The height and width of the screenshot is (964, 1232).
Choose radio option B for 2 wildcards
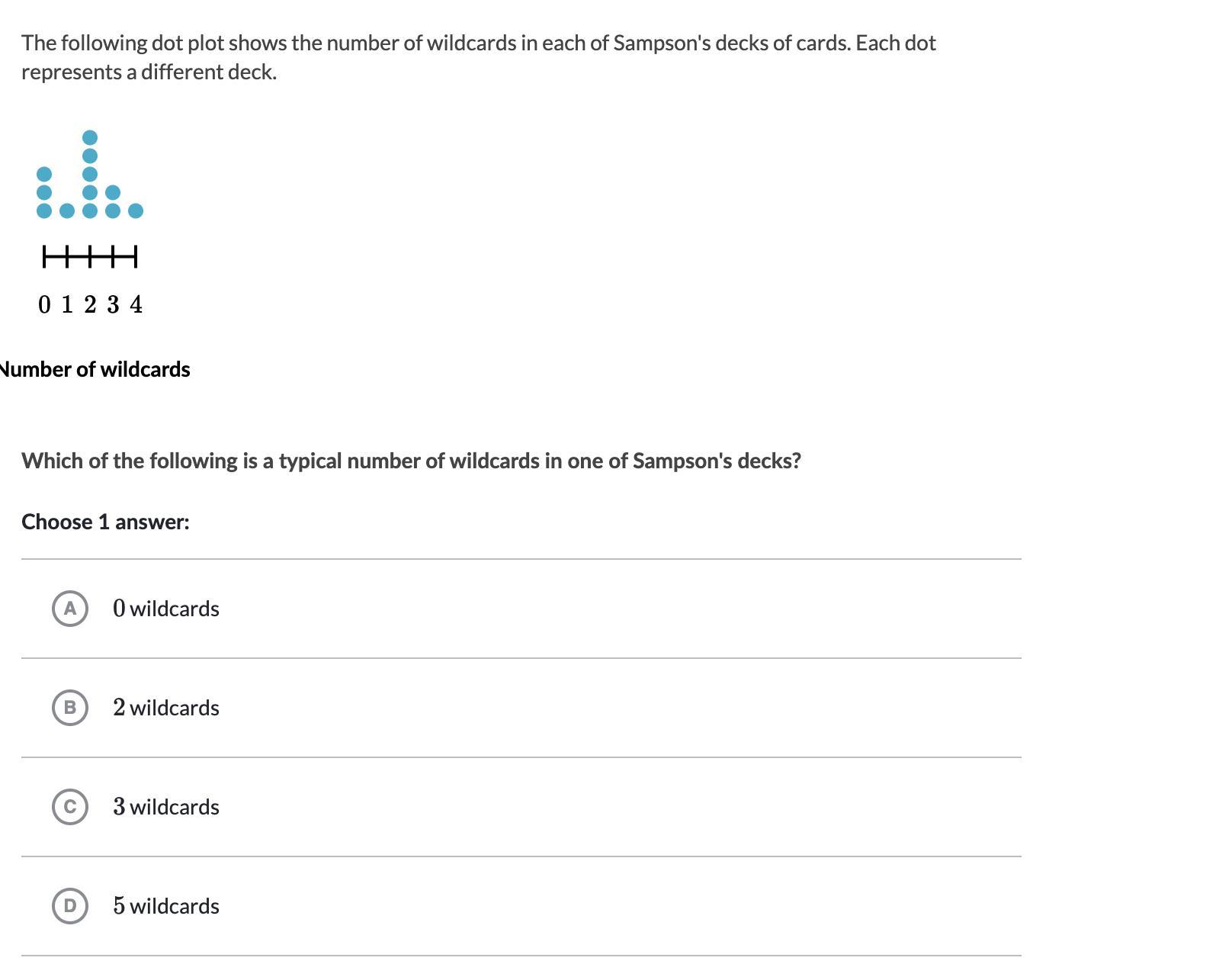pos(70,708)
